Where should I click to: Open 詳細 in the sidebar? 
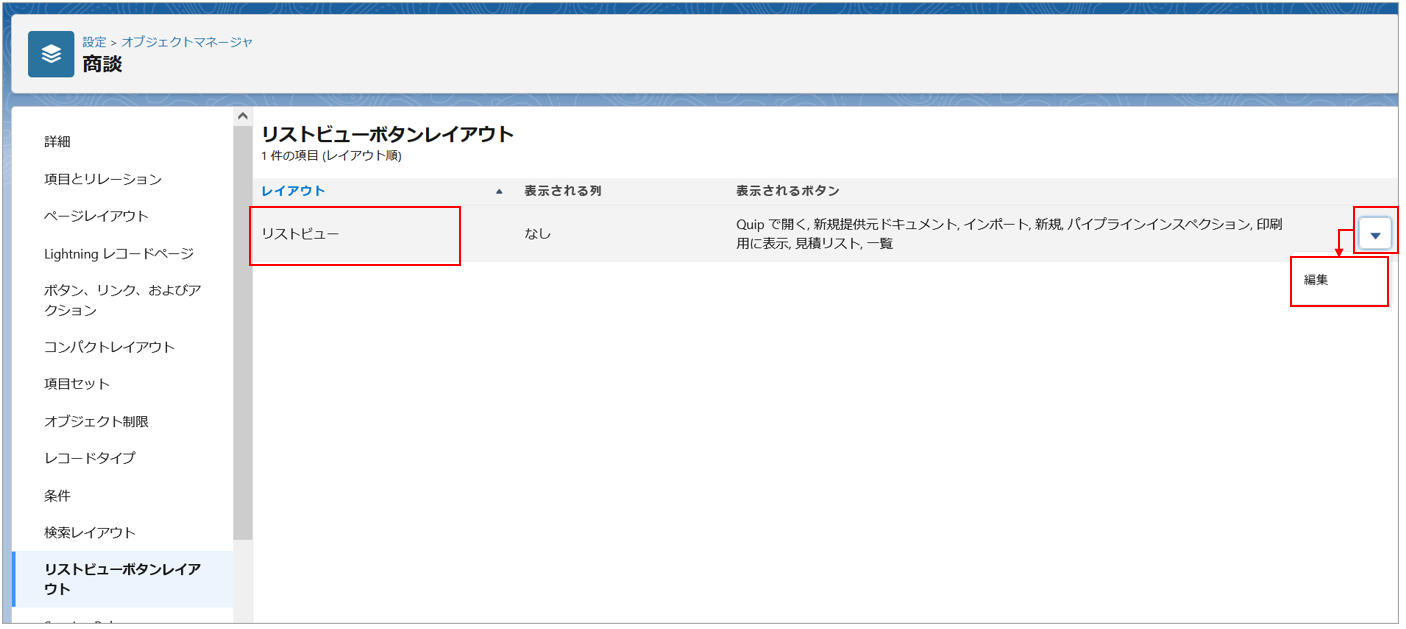pos(58,142)
